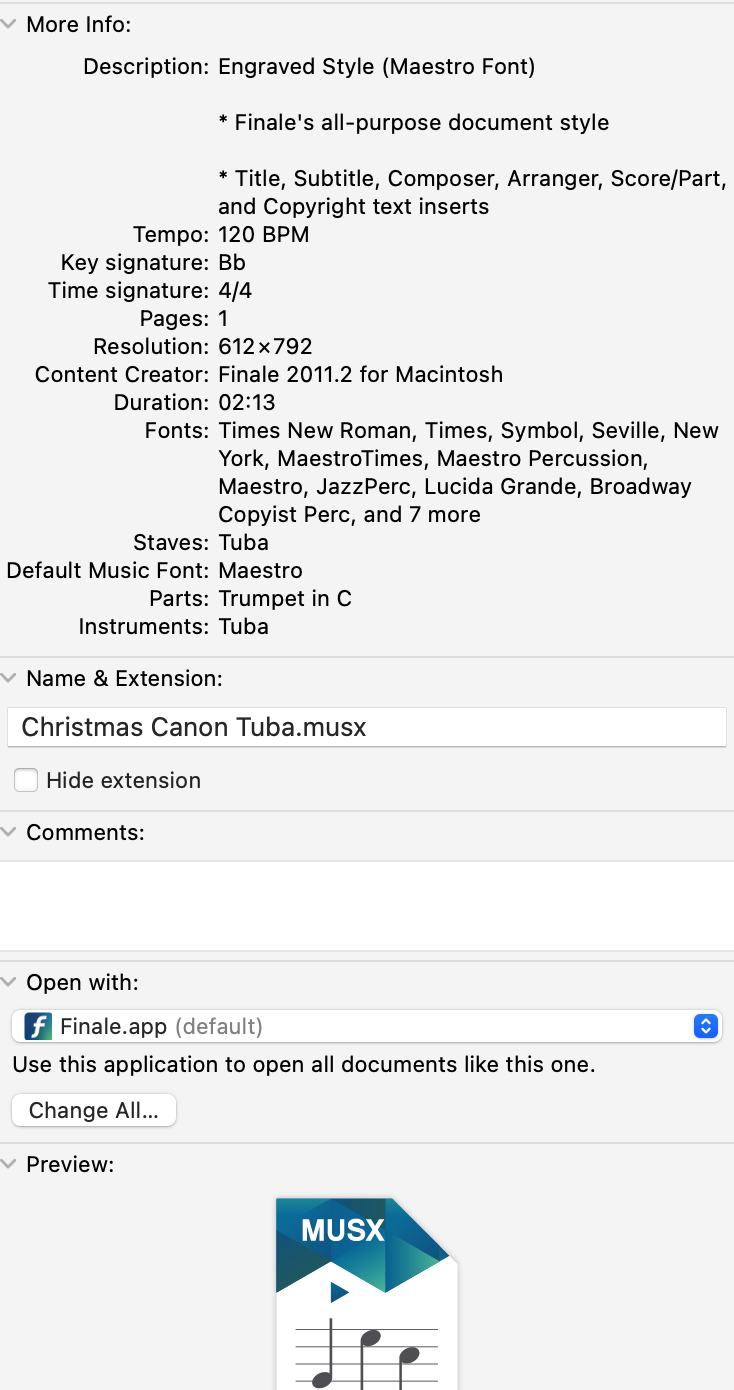The height and width of the screenshot is (1390, 734).
Task: Click the Hide extension label text
Action: click(124, 781)
